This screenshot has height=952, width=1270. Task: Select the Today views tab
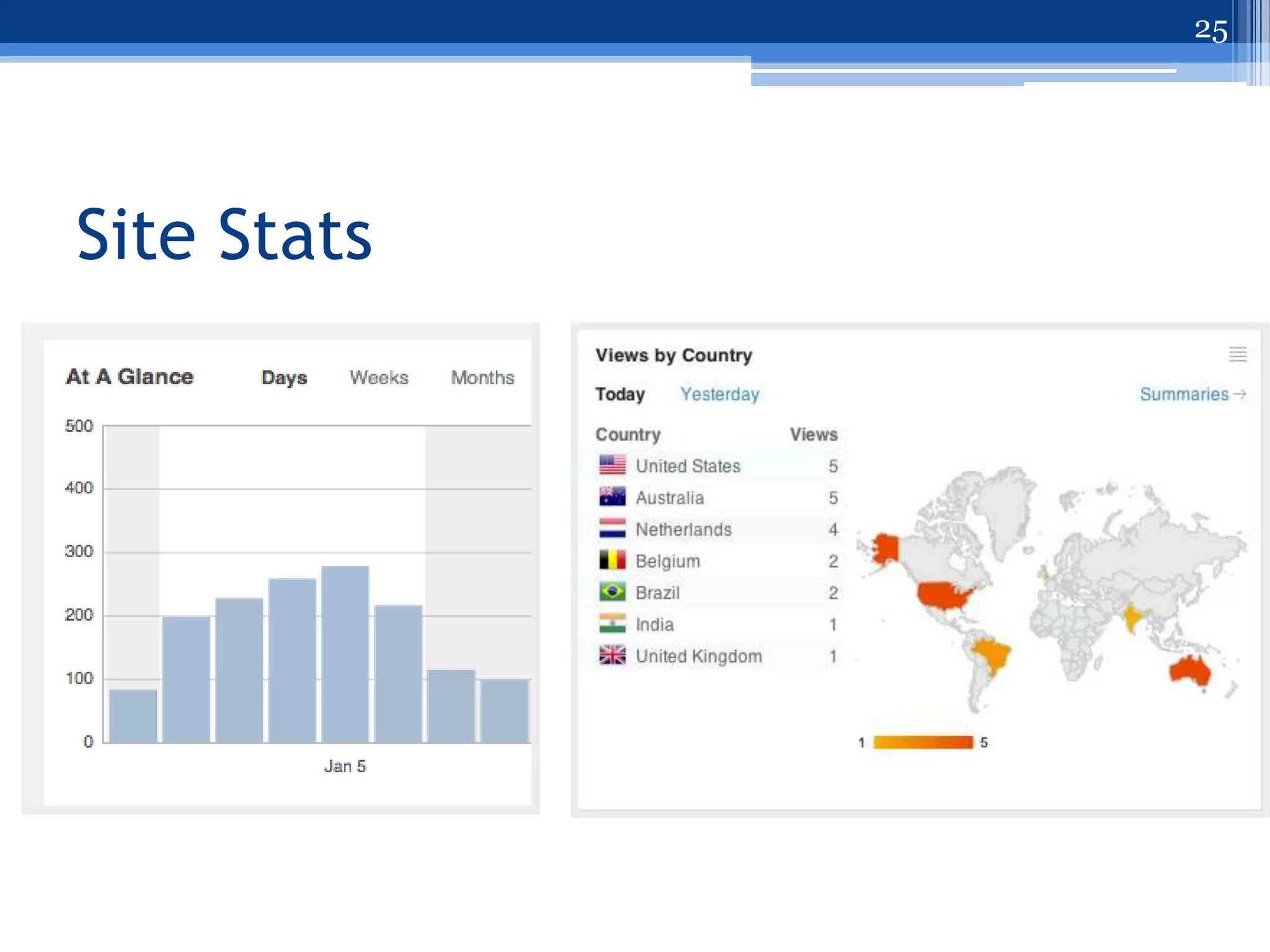(619, 394)
